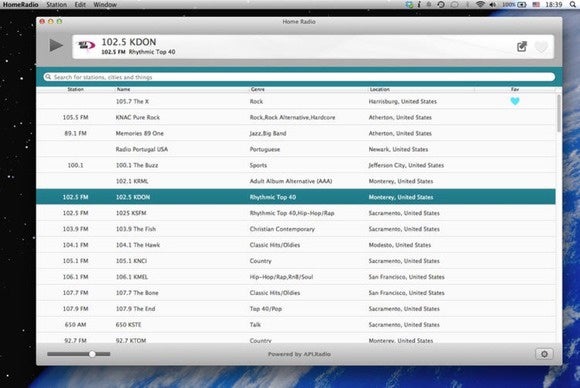Favorite 102.5 KDON with the heart icon

pyautogui.click(x=541, y=47)
